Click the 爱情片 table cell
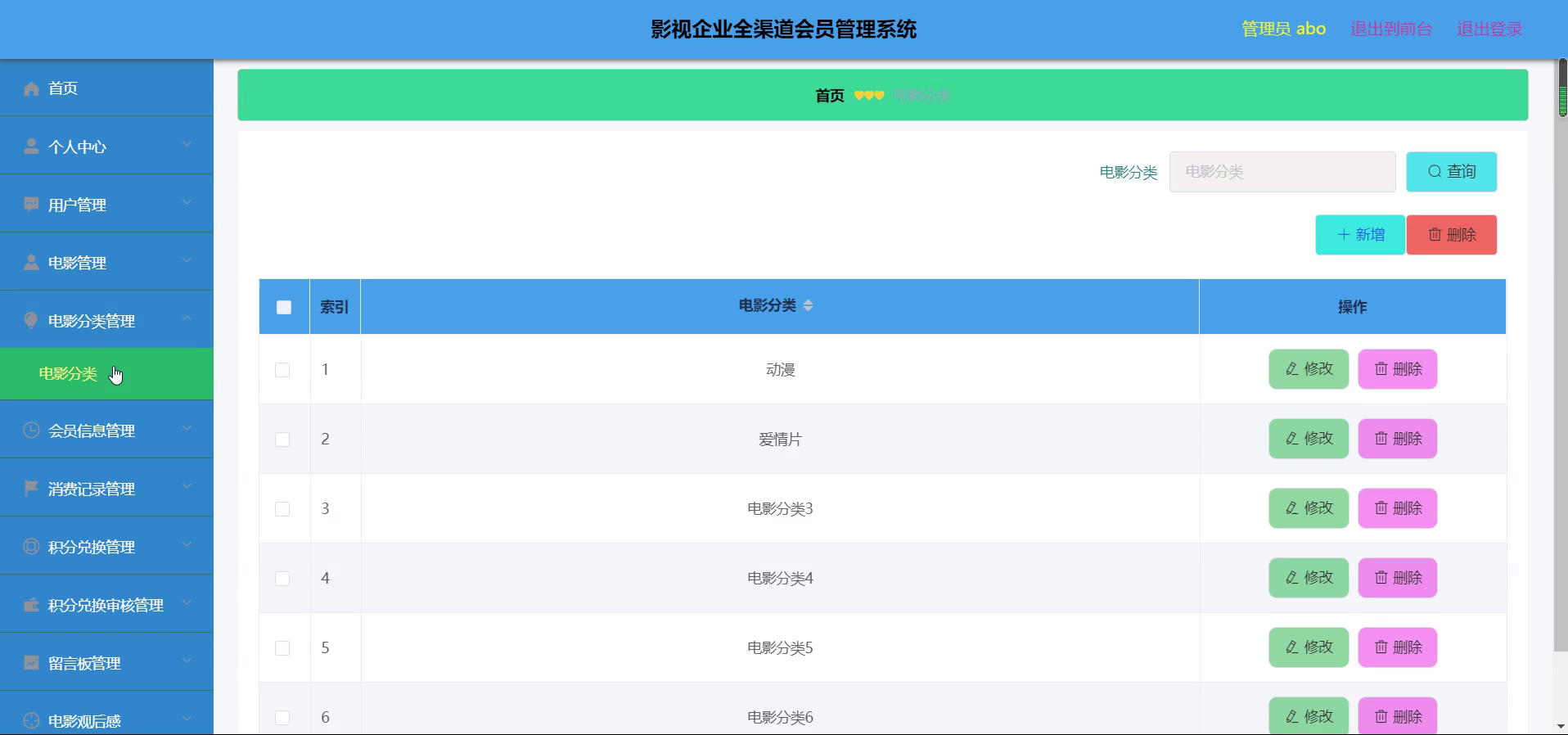The image size is (1568, 735). click(780, 440)
